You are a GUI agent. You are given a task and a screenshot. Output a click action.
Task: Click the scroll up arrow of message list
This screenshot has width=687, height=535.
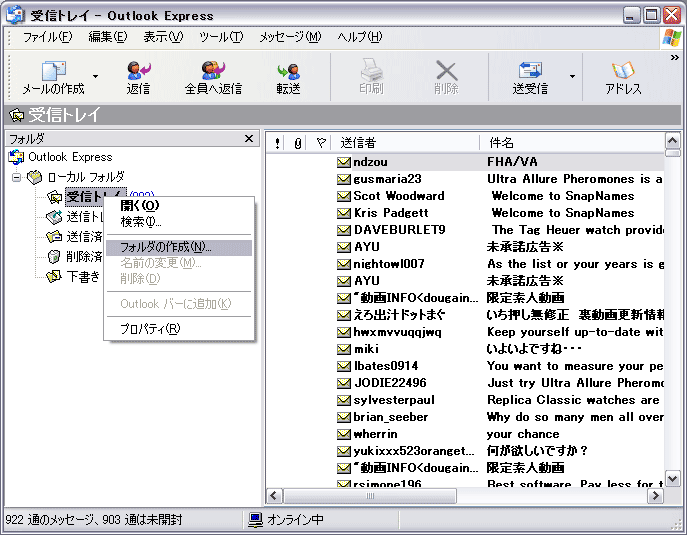pyautogui.click(x=673, y=141)
